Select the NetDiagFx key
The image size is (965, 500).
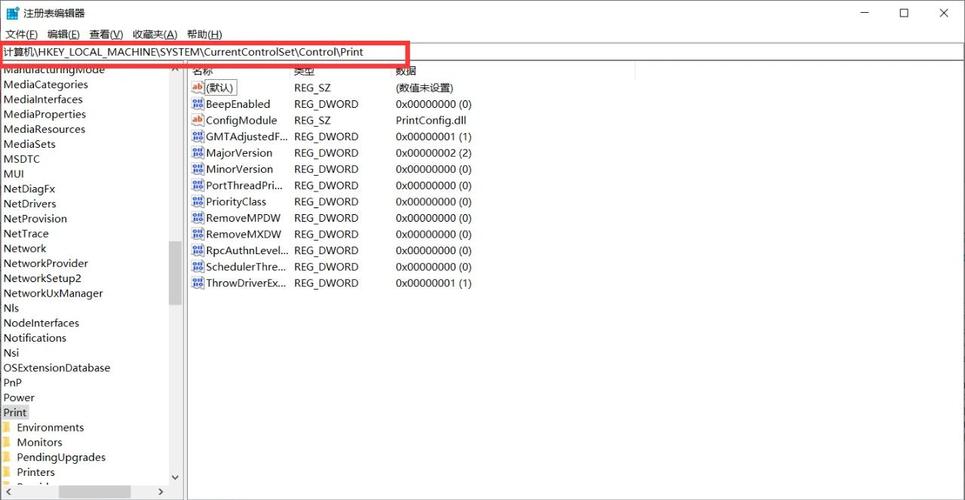coord(29,189)
